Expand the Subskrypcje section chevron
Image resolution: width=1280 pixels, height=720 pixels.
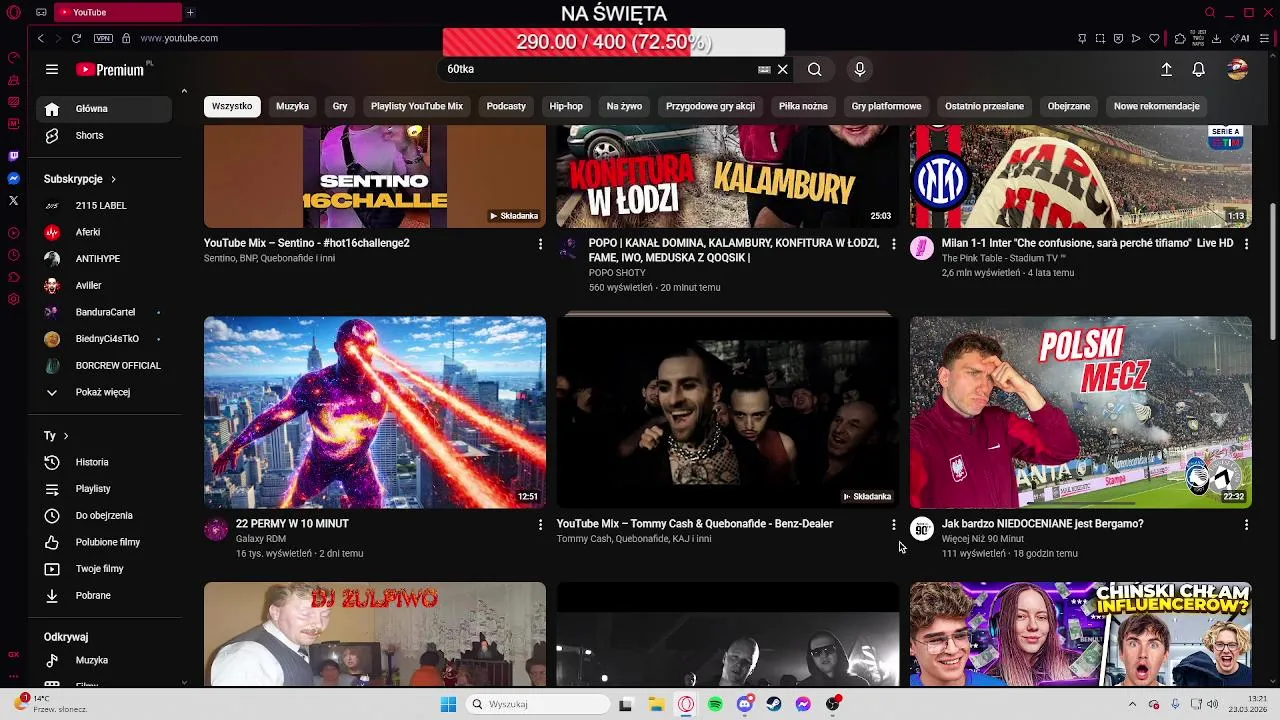tap(113, 179)
